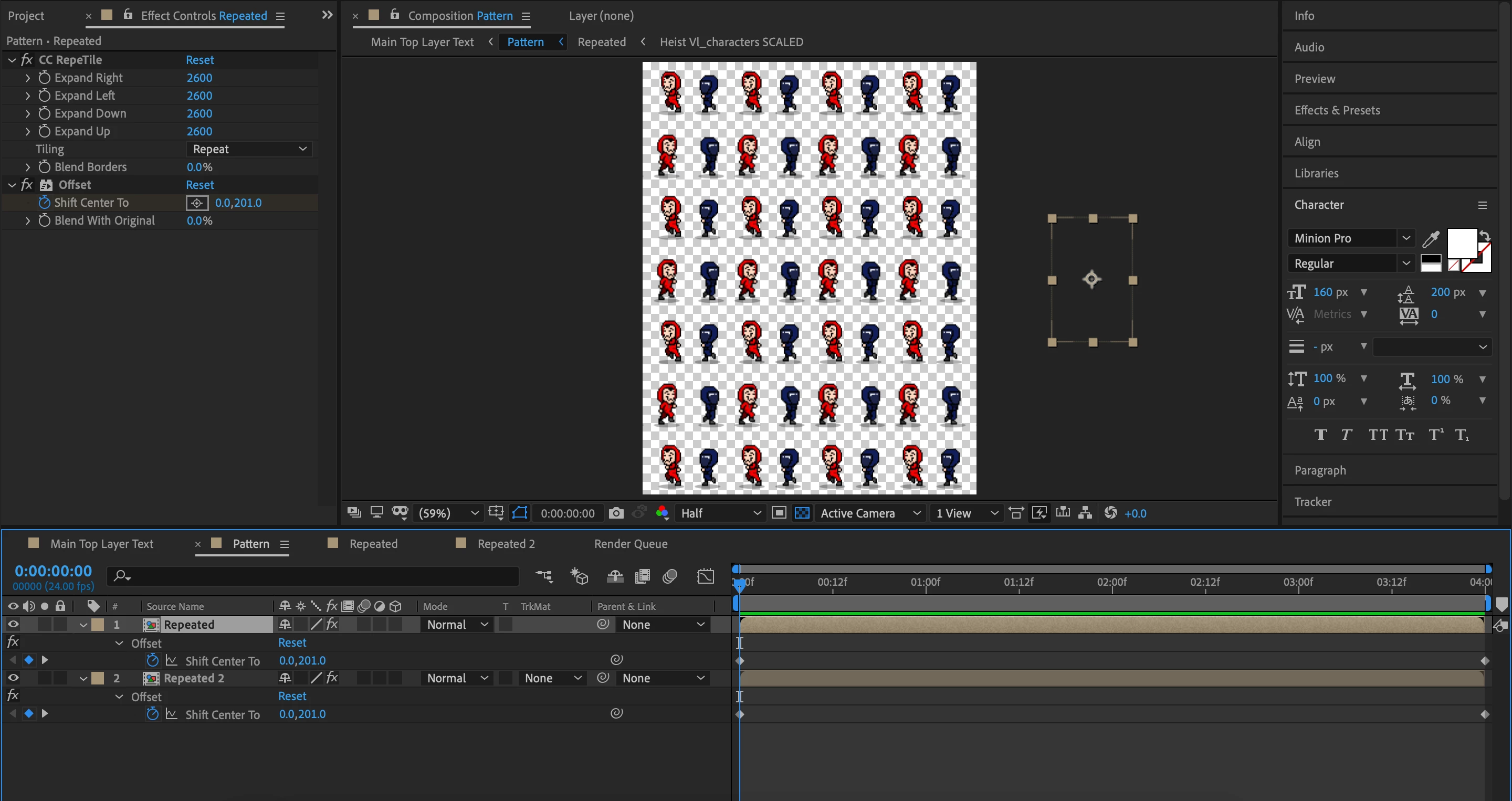1512x801 pixels.
Task: Click the white fill color swatch
Action: click(1461, 242)
